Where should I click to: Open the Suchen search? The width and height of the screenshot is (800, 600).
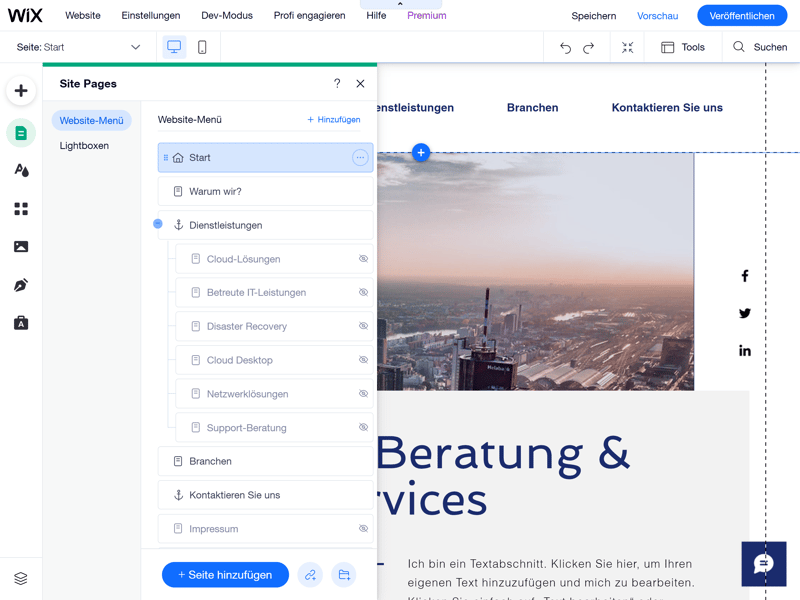(760, 47)
